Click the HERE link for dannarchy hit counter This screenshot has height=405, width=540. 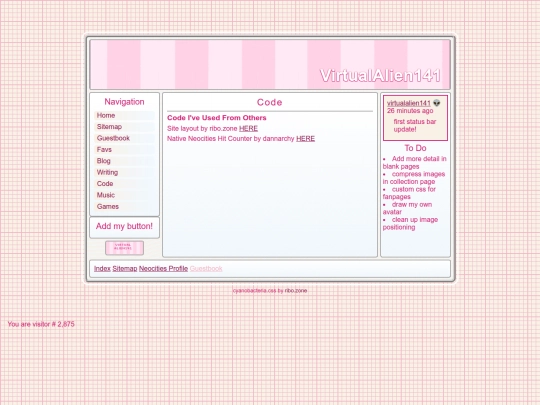tap(305, 138)
